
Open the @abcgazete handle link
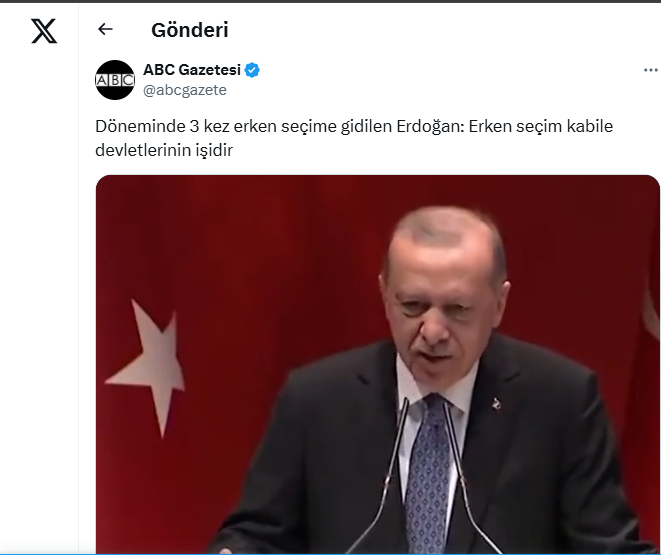click(x=185, y=90)
